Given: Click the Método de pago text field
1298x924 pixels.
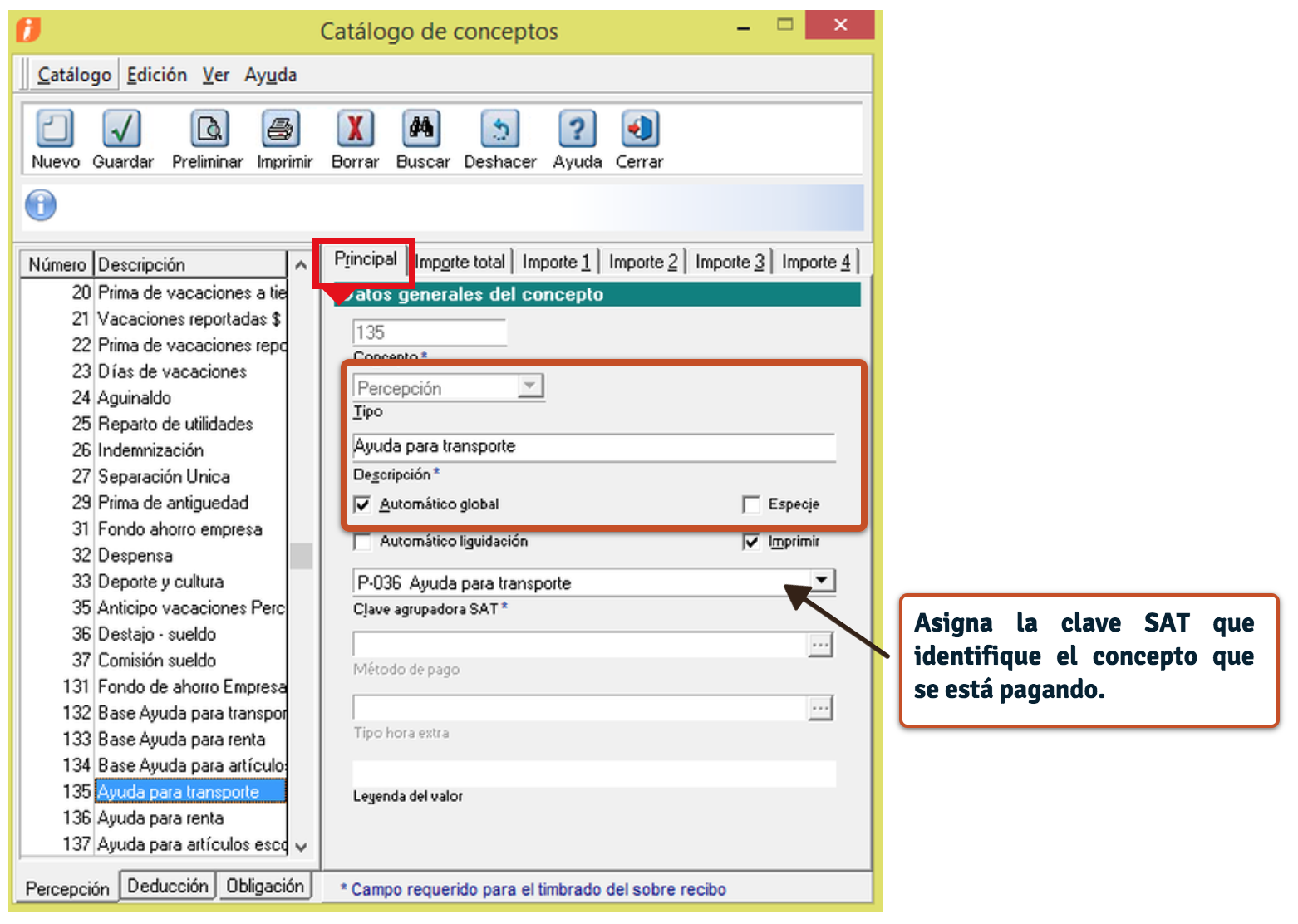Looking at the screenshot, I should coord(580,645).
